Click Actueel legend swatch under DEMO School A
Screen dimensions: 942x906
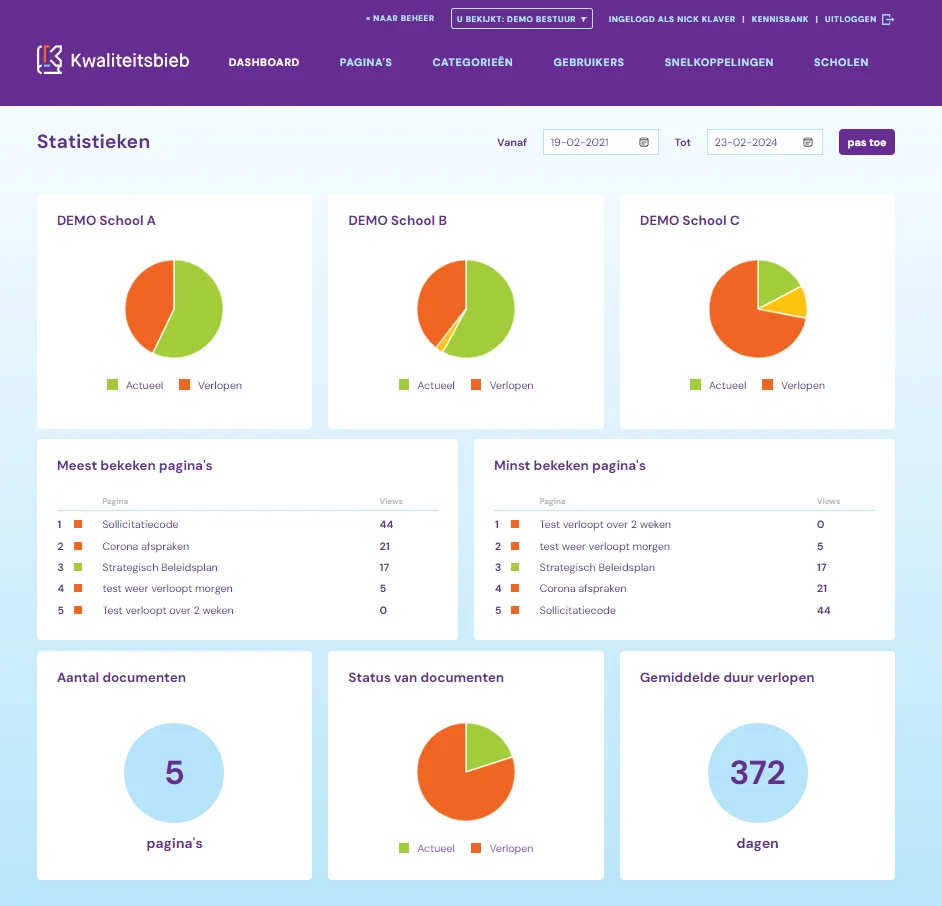click(x=112, y=385)
